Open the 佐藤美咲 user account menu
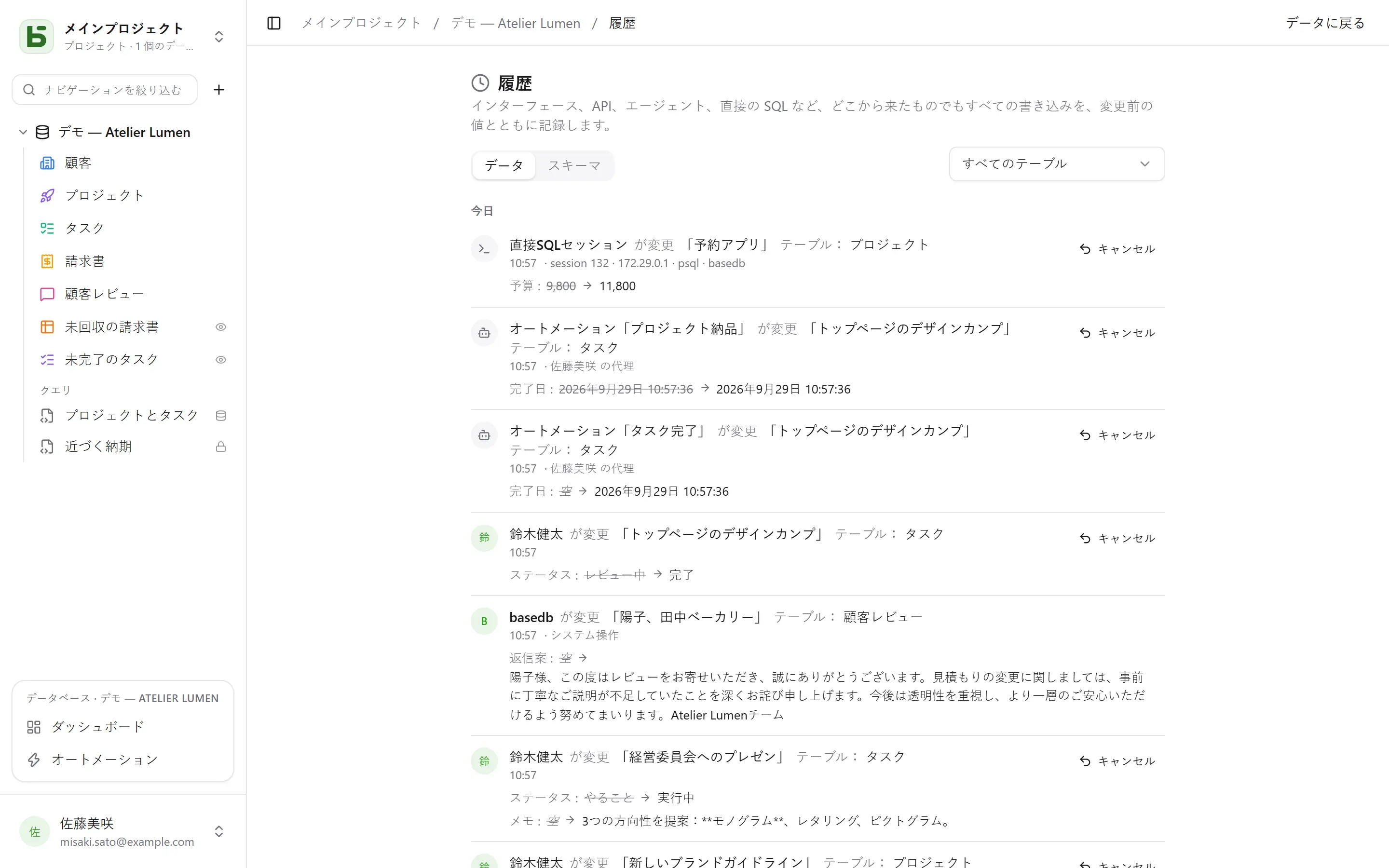1389x868 pixels. coord(123,831)
